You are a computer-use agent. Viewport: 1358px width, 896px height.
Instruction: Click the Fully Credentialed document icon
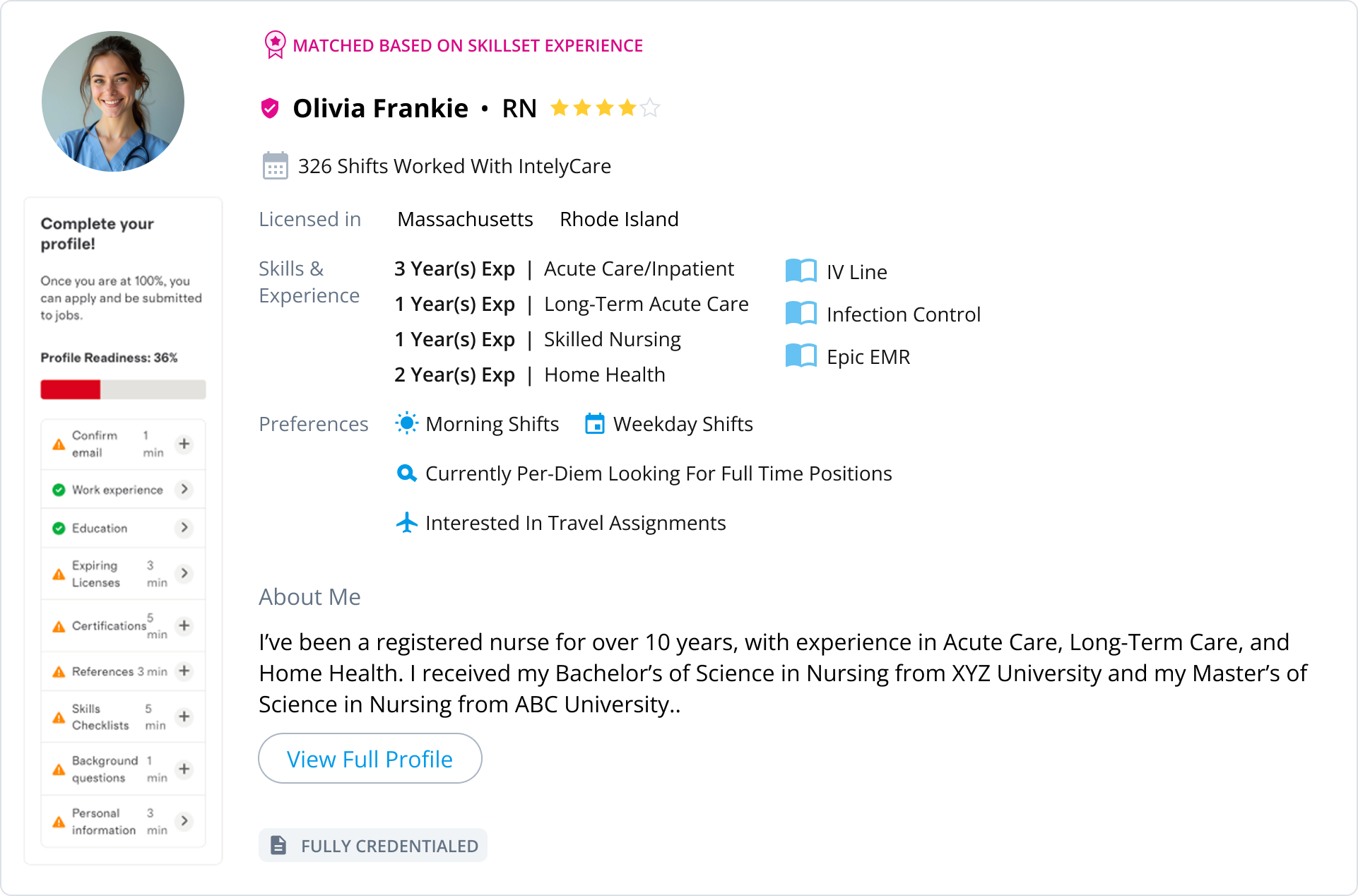(279, 845)
